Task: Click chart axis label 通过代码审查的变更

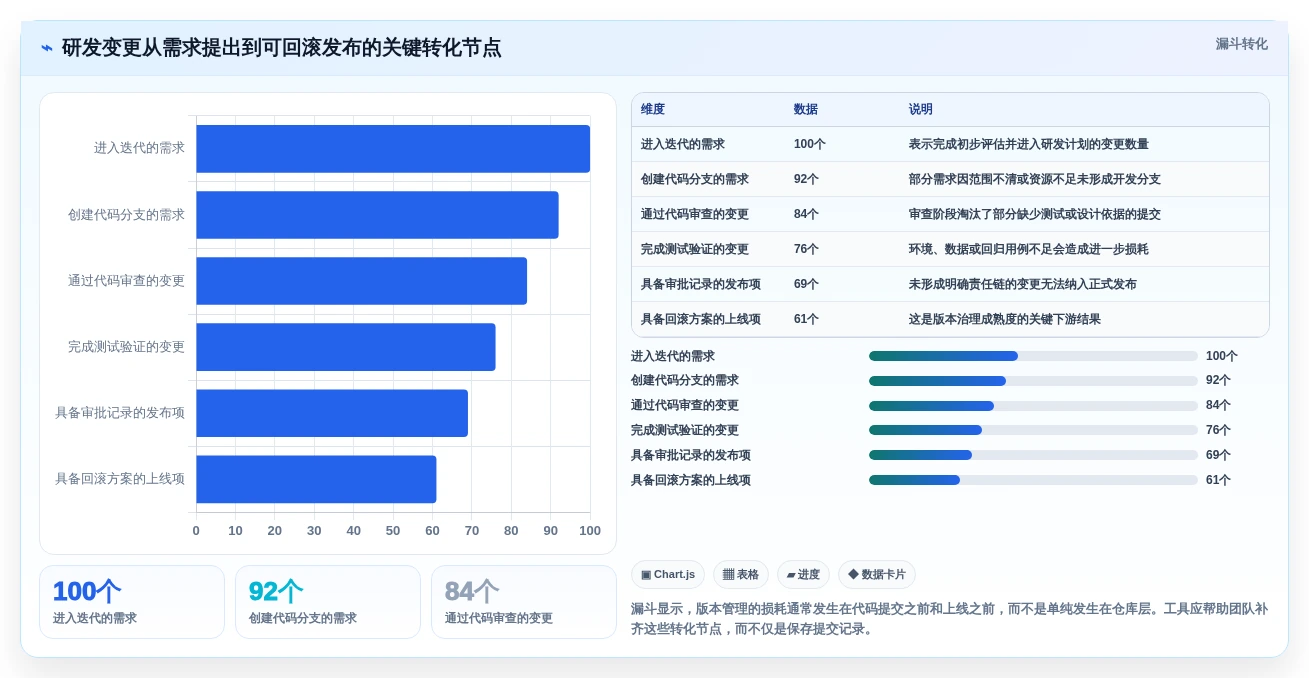Action: tap(126, 281)
